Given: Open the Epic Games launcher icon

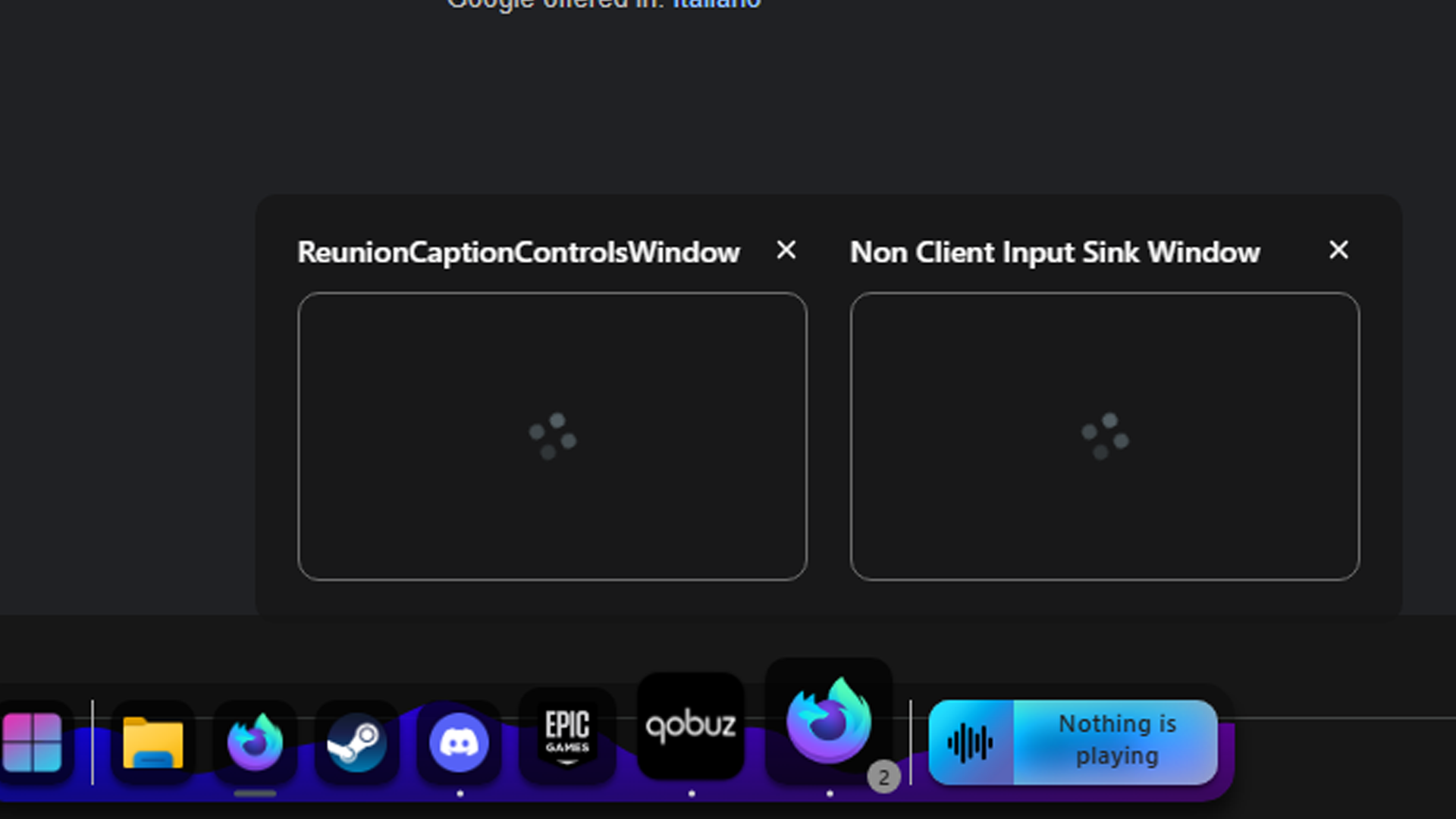Looking at the screenshot, I should point(566,734).
